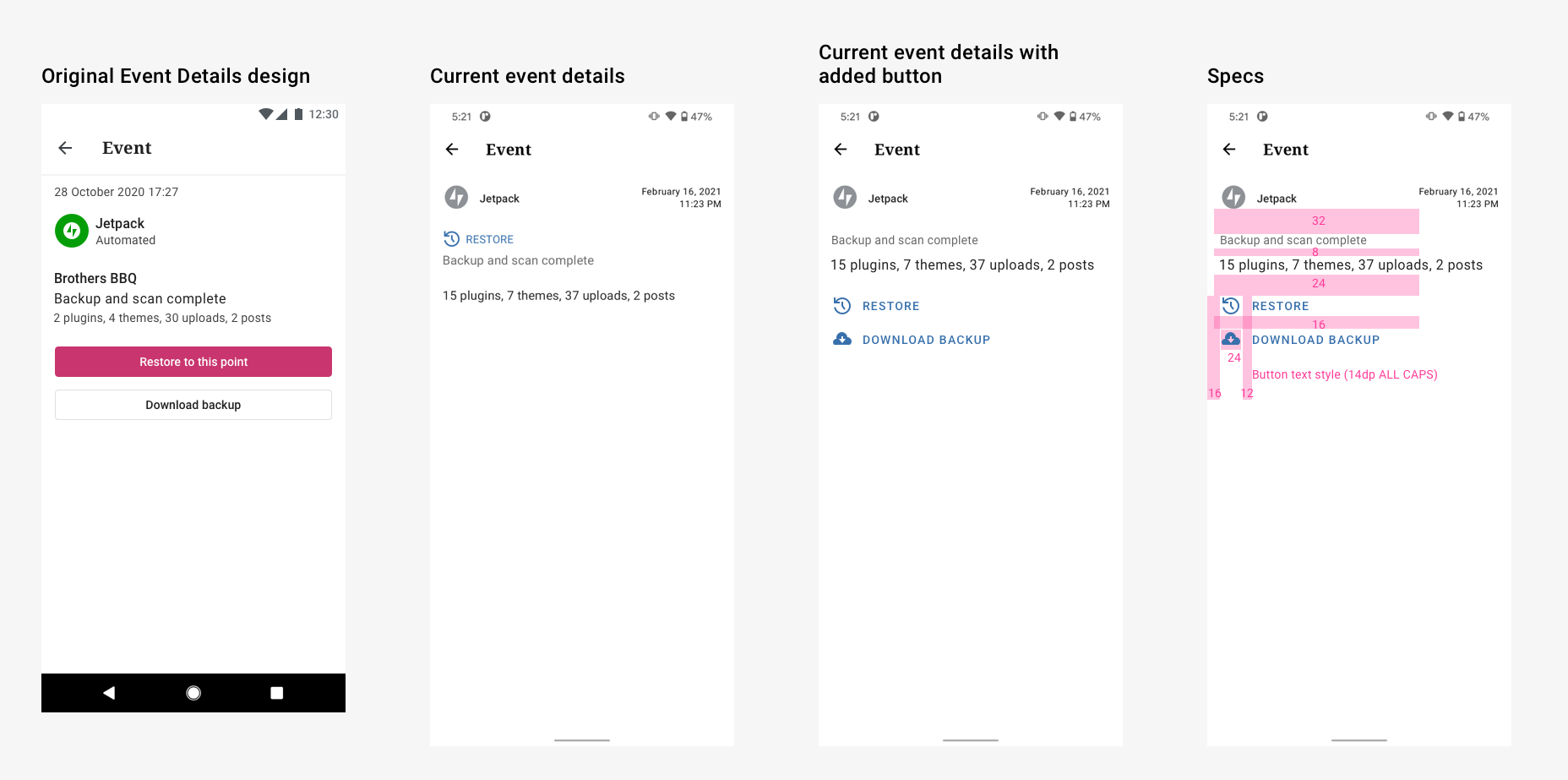This screenshot has width=1568, height=780.
Task: Click the Jetpack icon in the Specs mockup
Action: coord(1234,197)
